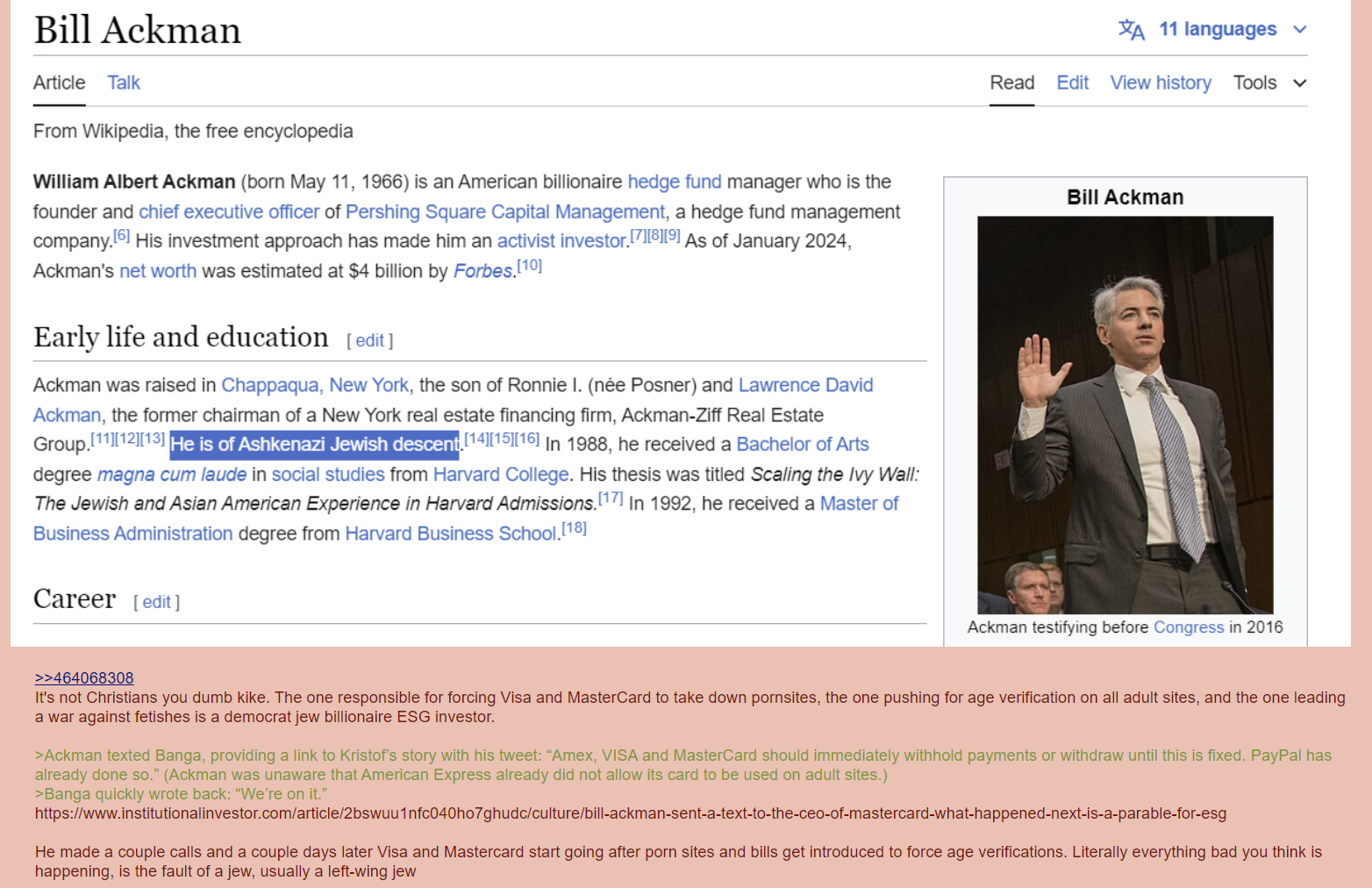Open the Bill Ackman infobox photo
Viewport: 1372px width, 888px height.
1125,415
